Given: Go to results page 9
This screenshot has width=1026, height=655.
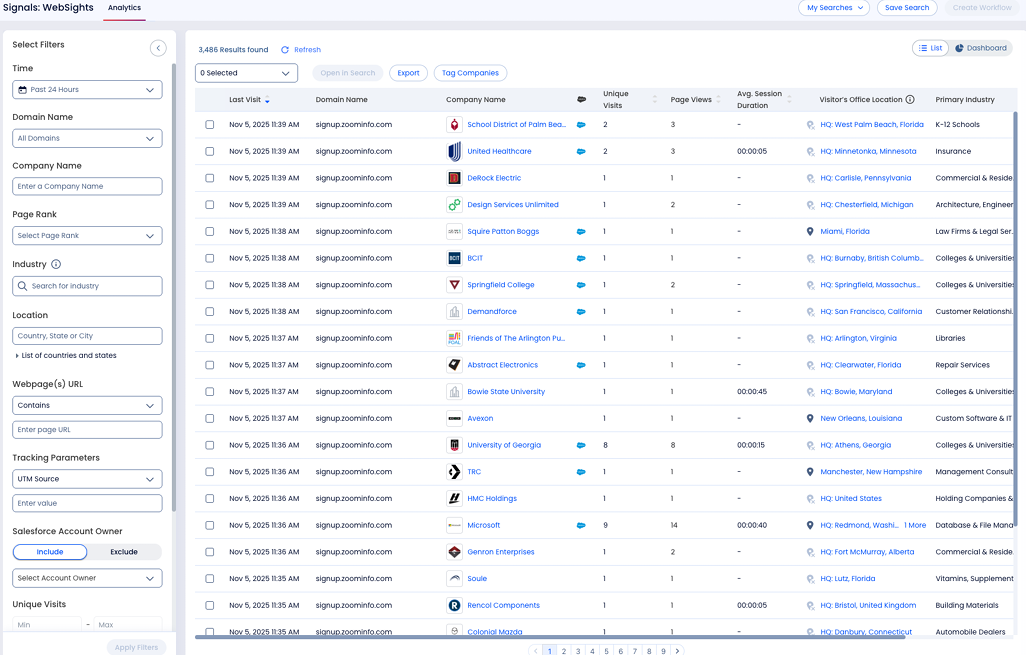Looking at the screenshot, I should pos(663,651).
